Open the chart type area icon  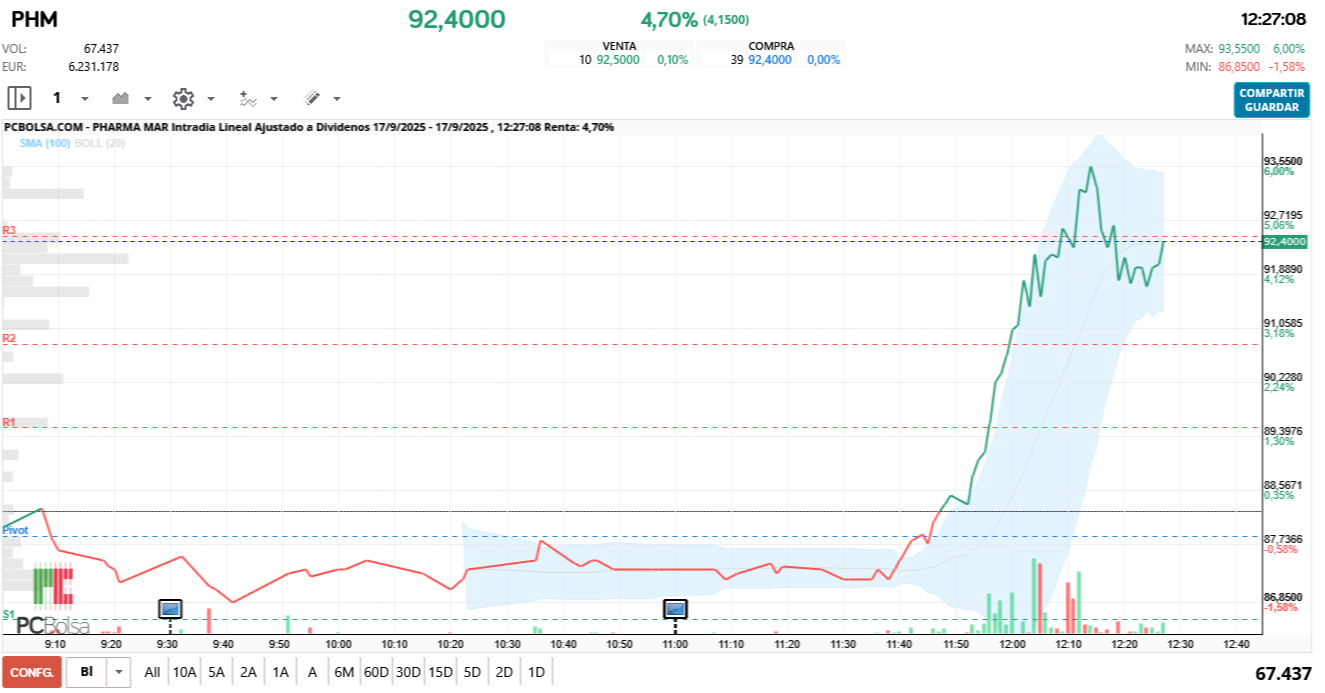point(121,98)
